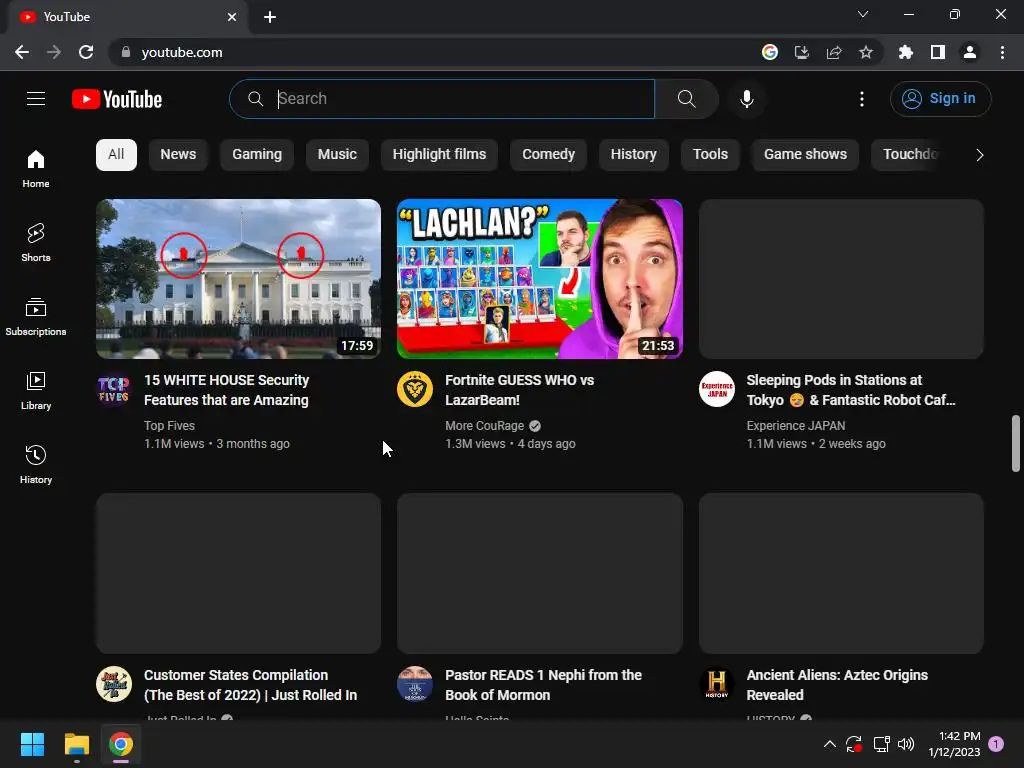Select the Gaming filter chip
The width and height of the screenshot is (1024, 768).
point(257,154)
